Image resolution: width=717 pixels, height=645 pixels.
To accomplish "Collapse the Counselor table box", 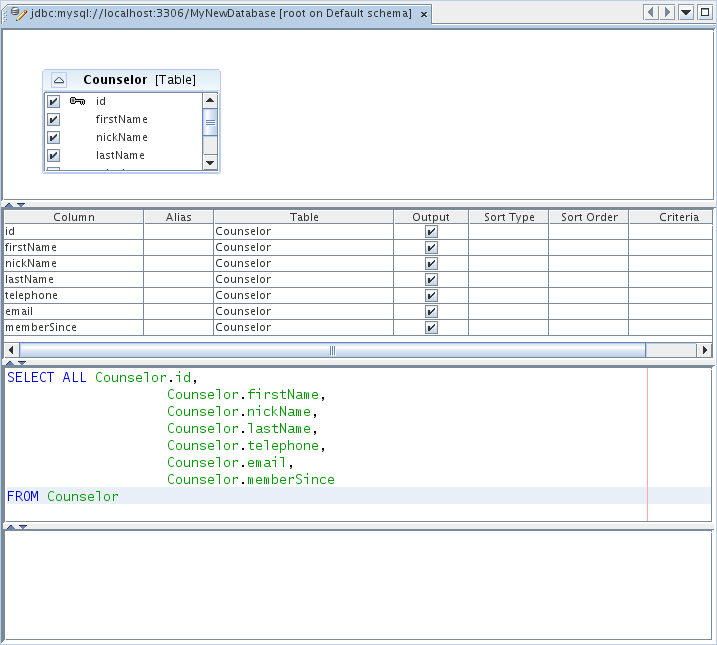I will click(59, 80).
